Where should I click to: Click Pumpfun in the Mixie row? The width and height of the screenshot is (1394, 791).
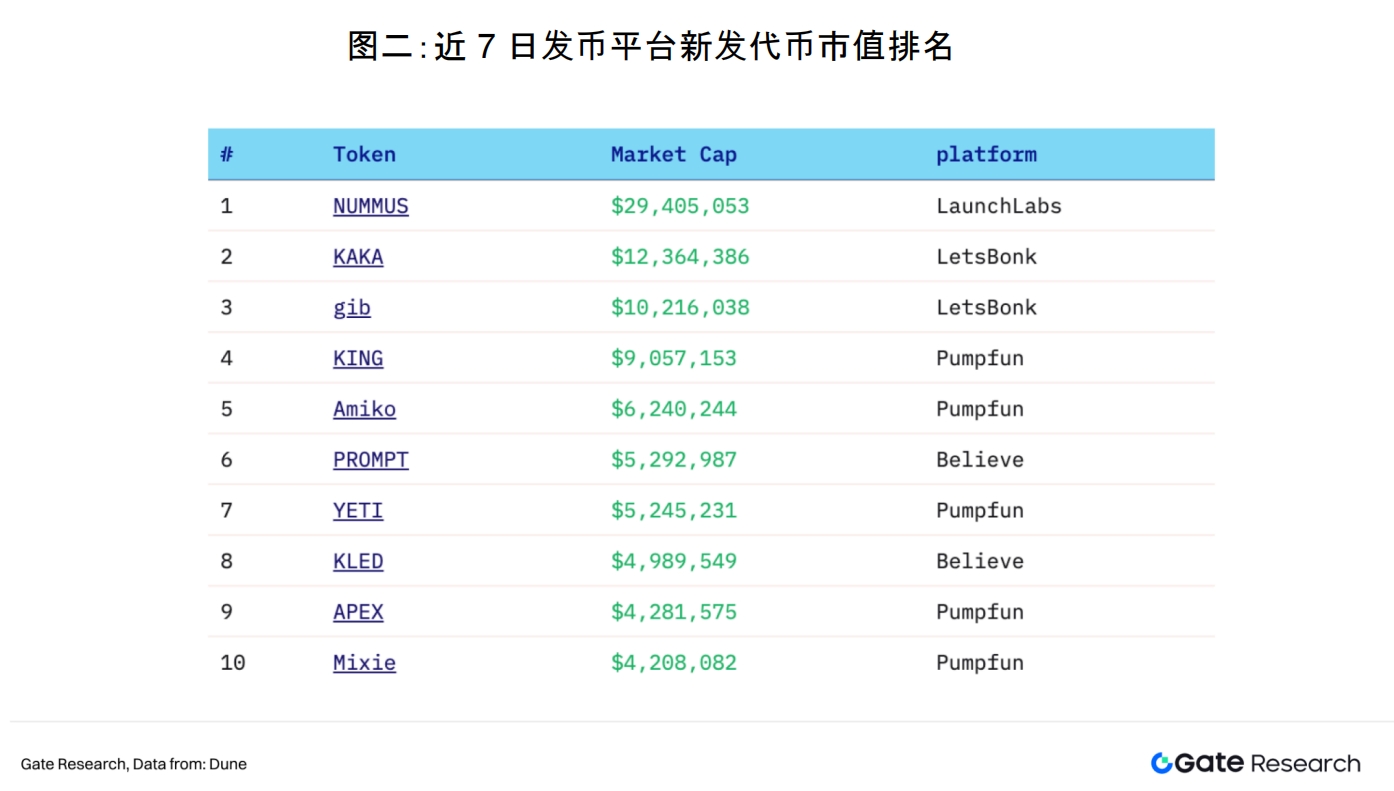[x=980, y=663]
